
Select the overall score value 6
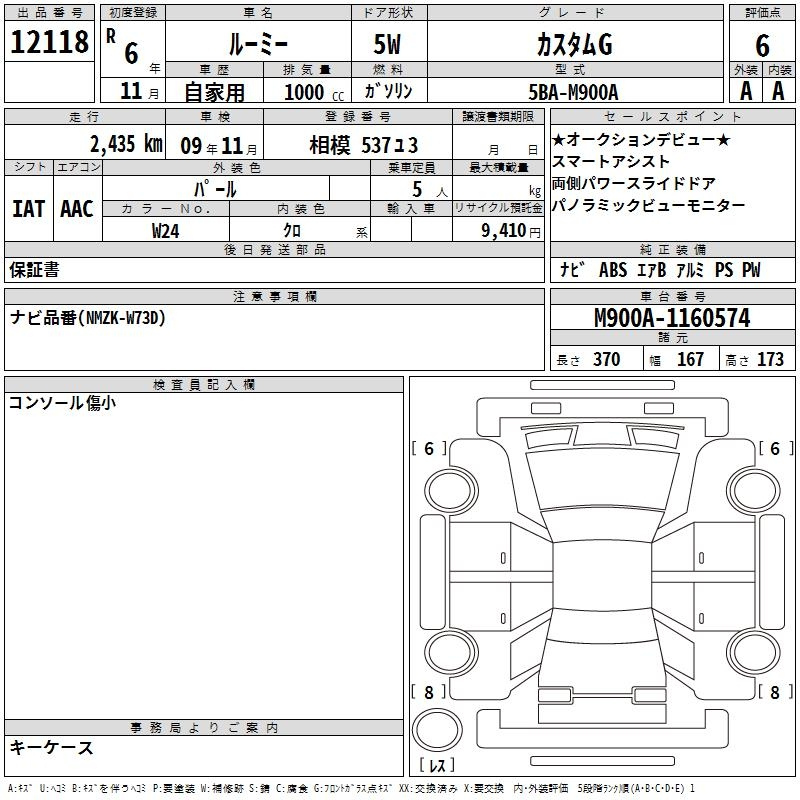762,45
